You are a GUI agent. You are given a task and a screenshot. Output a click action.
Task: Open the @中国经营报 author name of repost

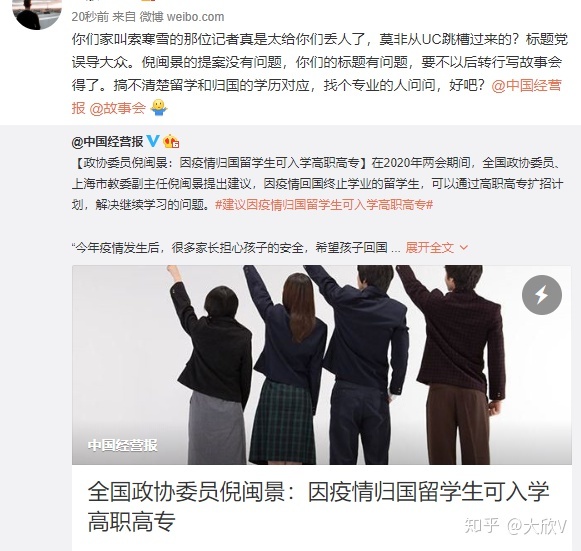tap(107, 142)
